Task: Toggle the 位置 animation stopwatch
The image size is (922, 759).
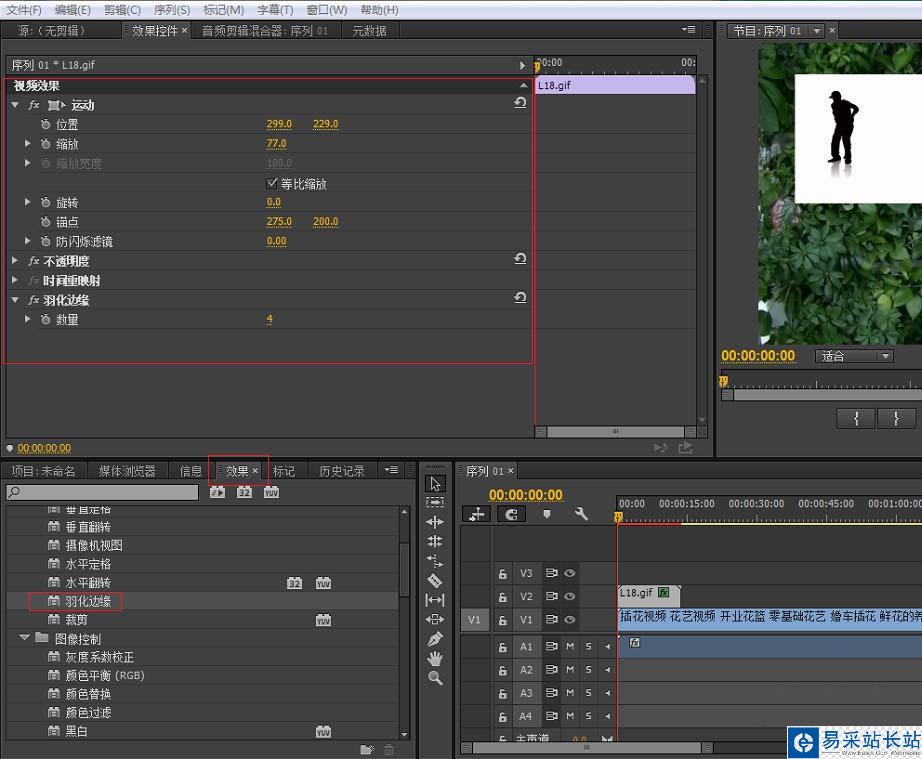Action: click(x=45, y=124)
